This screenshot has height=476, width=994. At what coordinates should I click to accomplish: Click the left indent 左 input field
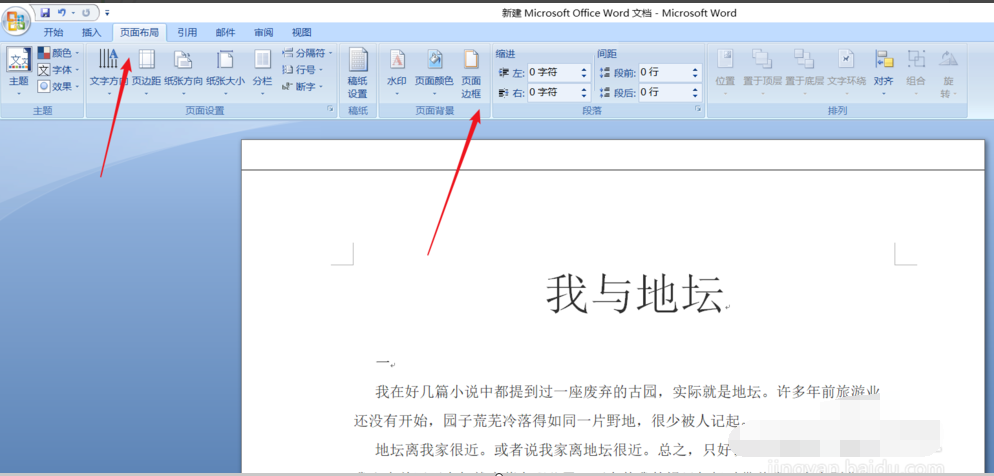(x=552, y=73)
